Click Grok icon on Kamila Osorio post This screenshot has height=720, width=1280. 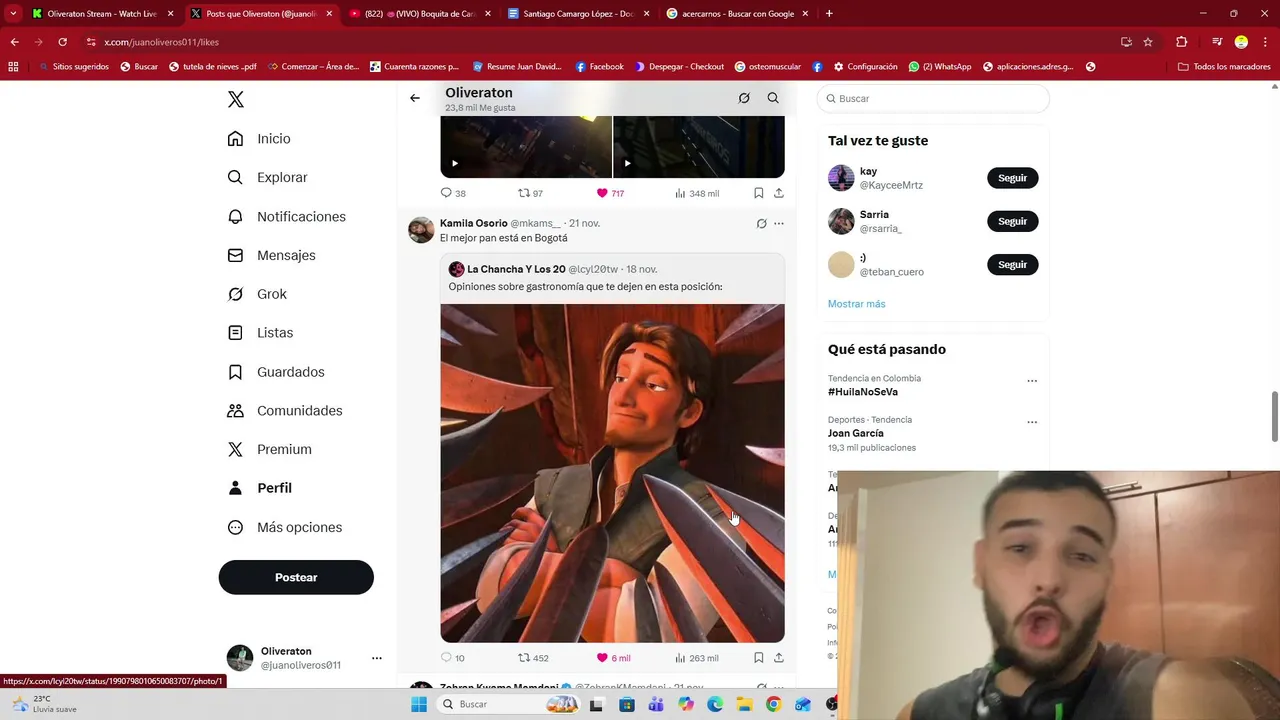click(761, 224)
